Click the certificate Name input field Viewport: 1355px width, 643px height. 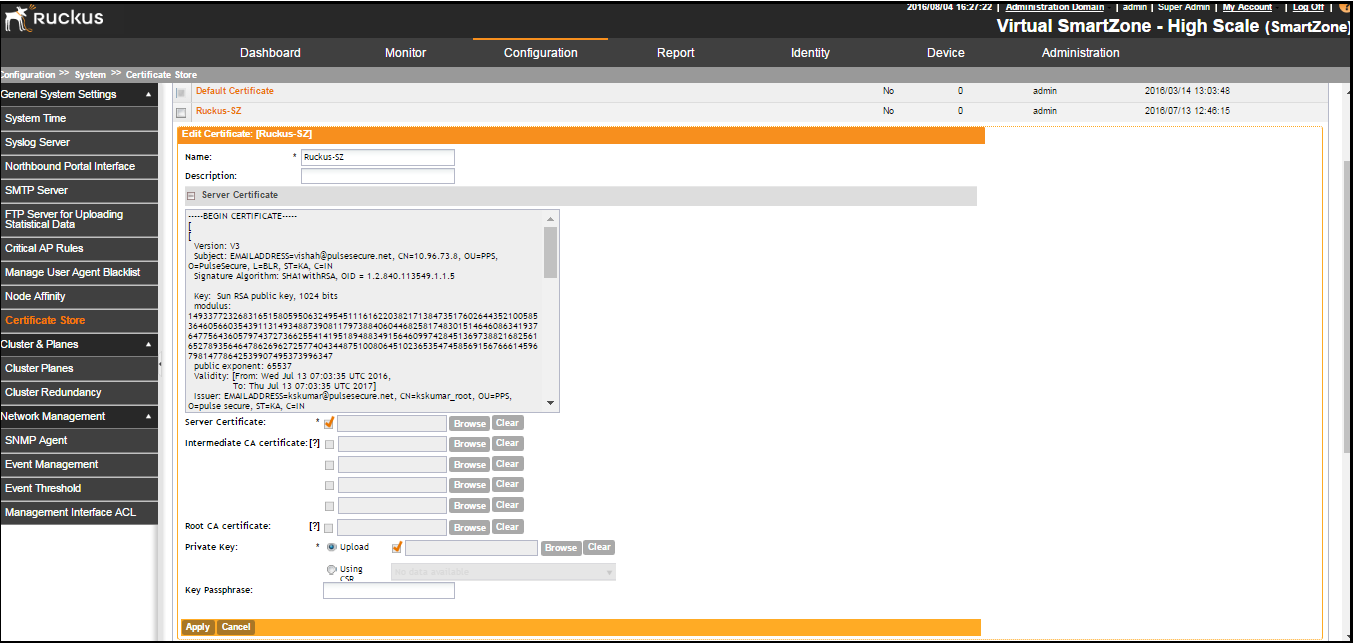coord(378,157)
